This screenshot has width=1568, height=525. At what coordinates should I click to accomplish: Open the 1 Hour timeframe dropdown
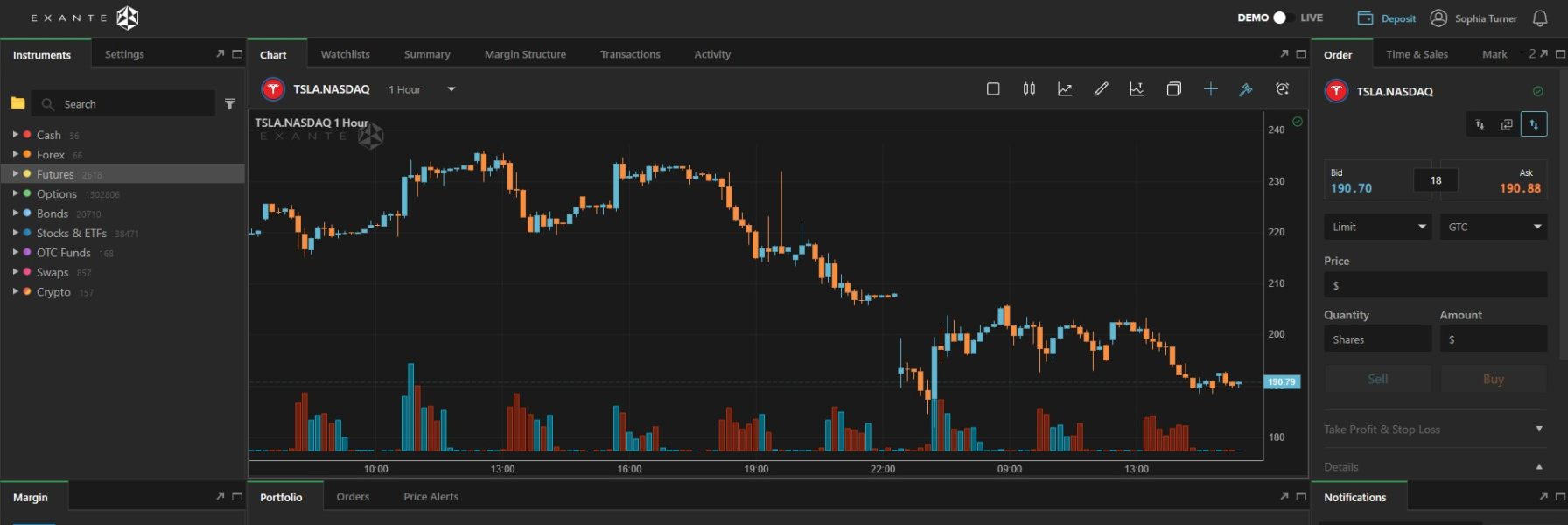(x=422, y=89)
